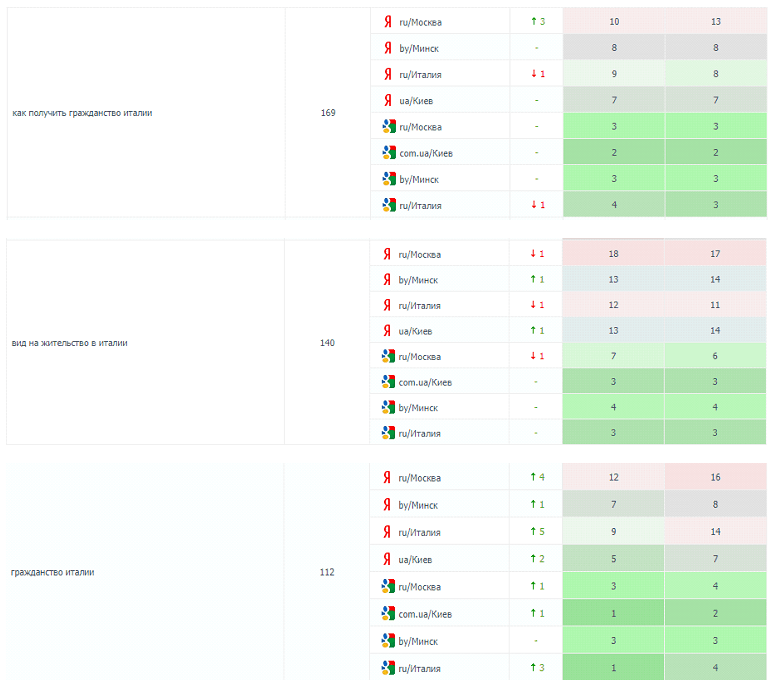Select keyword 'как получить гражданство италии'
The width and height of the screenshot is (774, 690).
(x=82, y=113)
